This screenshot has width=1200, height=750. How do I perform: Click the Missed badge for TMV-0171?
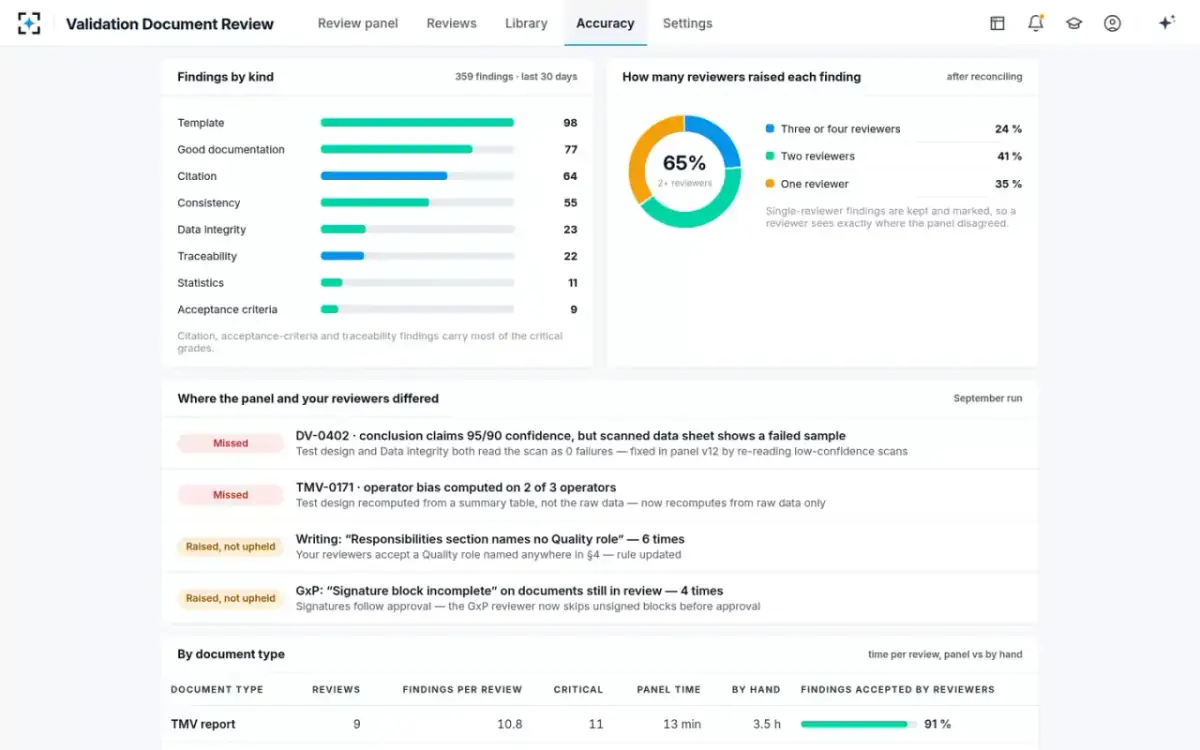click(230, 495)
